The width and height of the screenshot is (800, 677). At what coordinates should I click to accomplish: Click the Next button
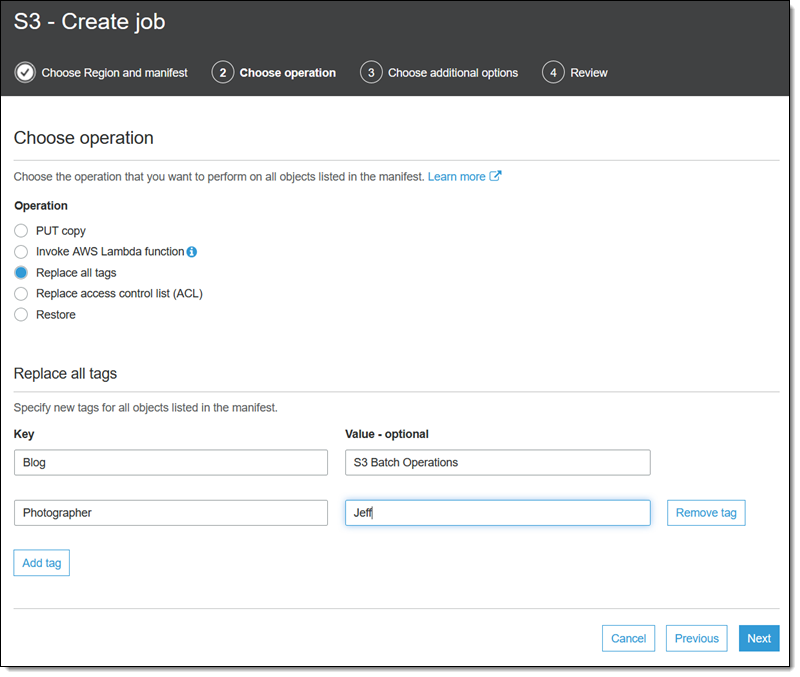[x=758, y=639]
